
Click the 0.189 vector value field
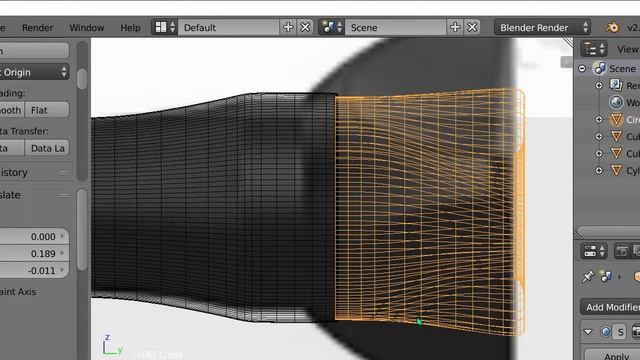[x=34, y=253]
